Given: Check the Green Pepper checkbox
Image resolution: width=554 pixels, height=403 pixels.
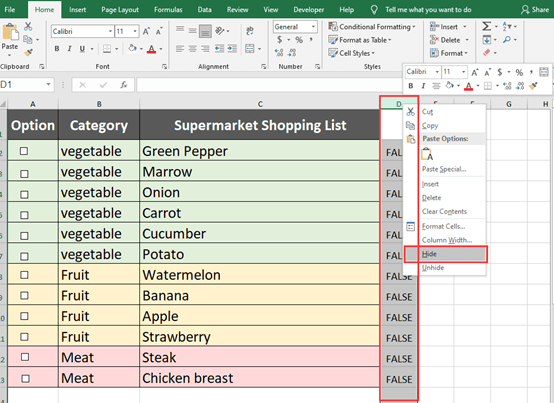Looking at the screenshot, I should click(x=24, y=151).
